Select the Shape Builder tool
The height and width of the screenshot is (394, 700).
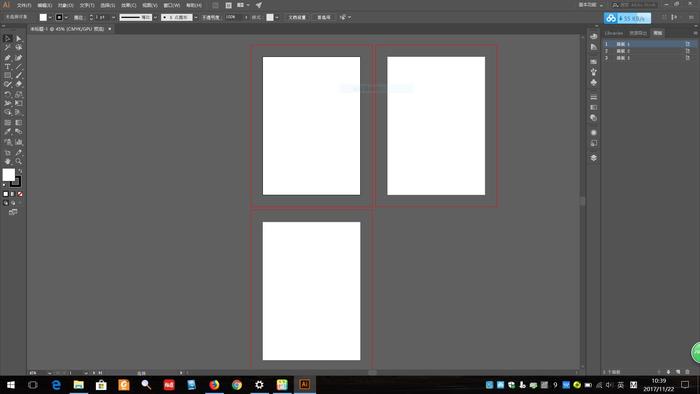pos(8,112)
